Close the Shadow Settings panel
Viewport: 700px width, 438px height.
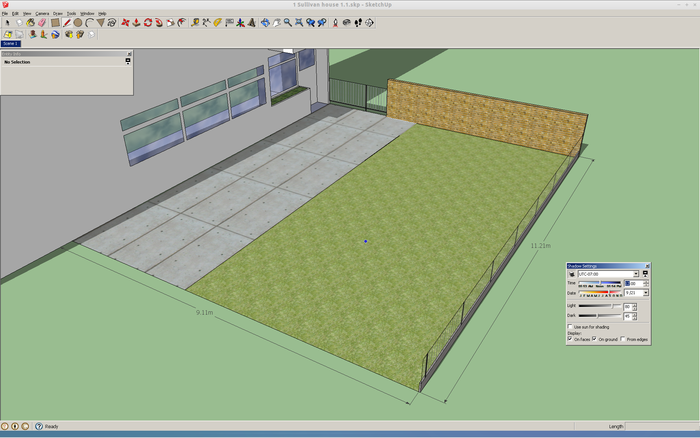tap(645, 265)
